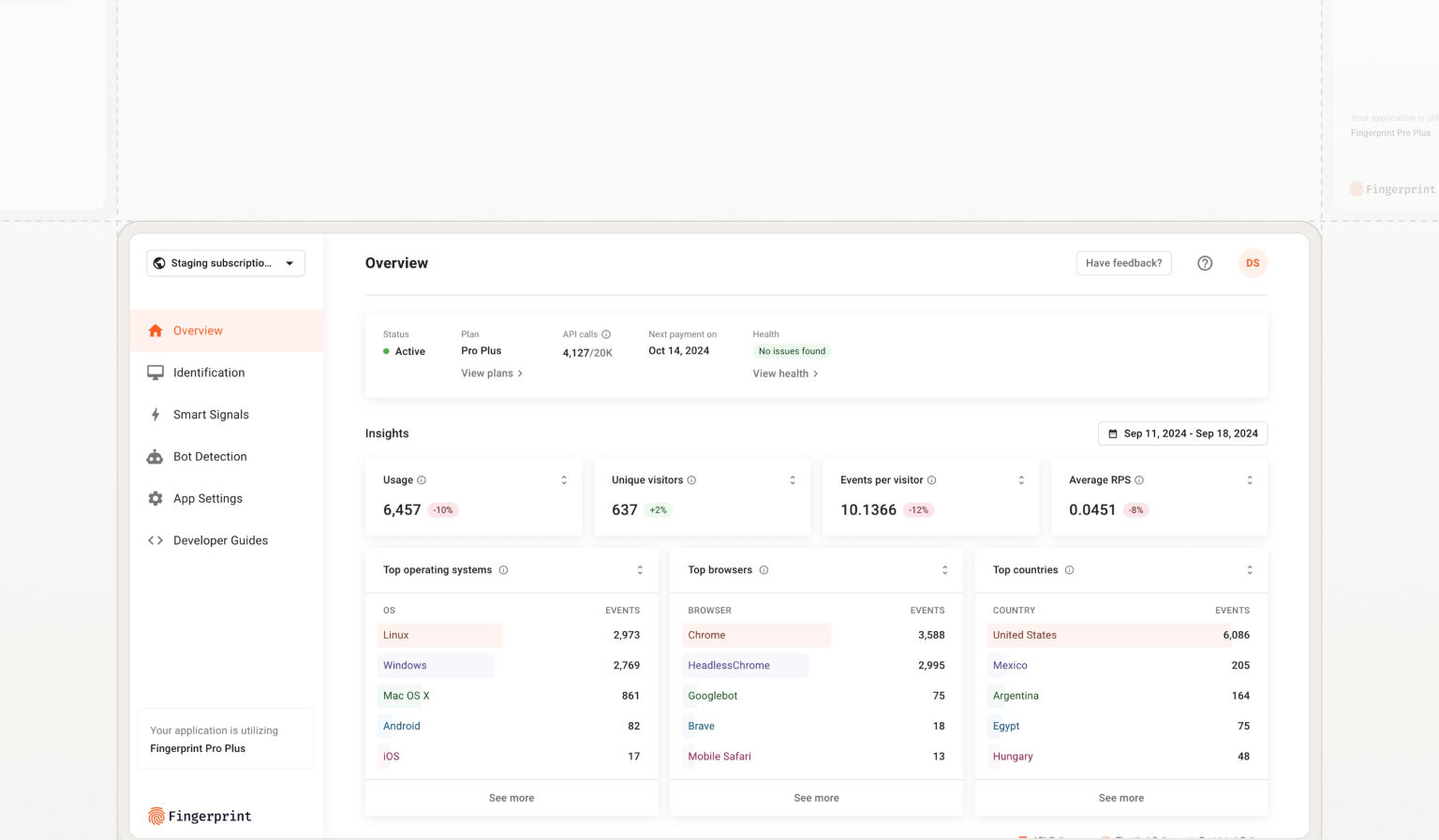Toggle the Events per visitor card selector
Image resolution: width=1439 pixels, height=840 pixels.
pyautogui.click(x=1021, y=480)
